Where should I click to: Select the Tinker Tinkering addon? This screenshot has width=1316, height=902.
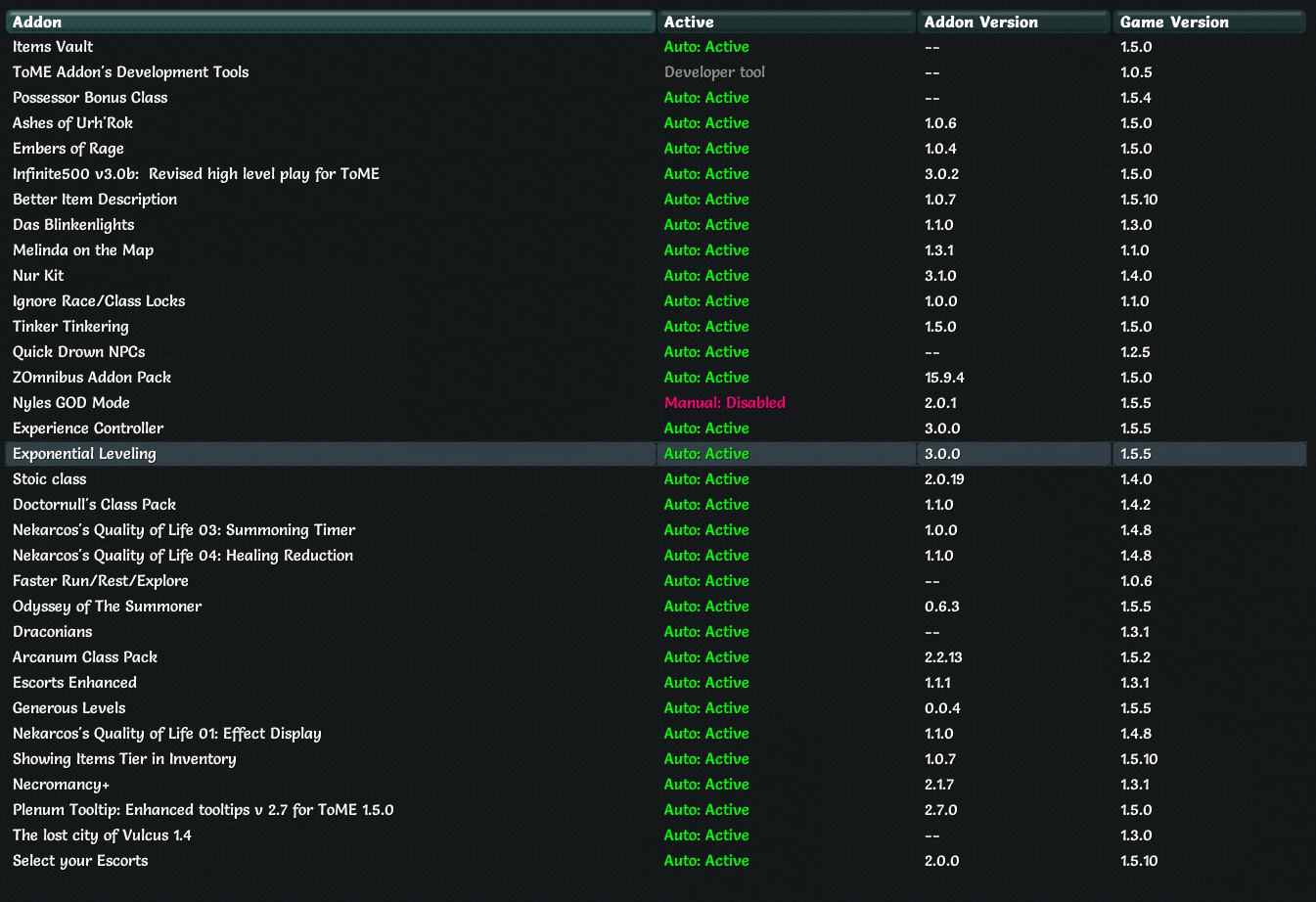(70, 327)
